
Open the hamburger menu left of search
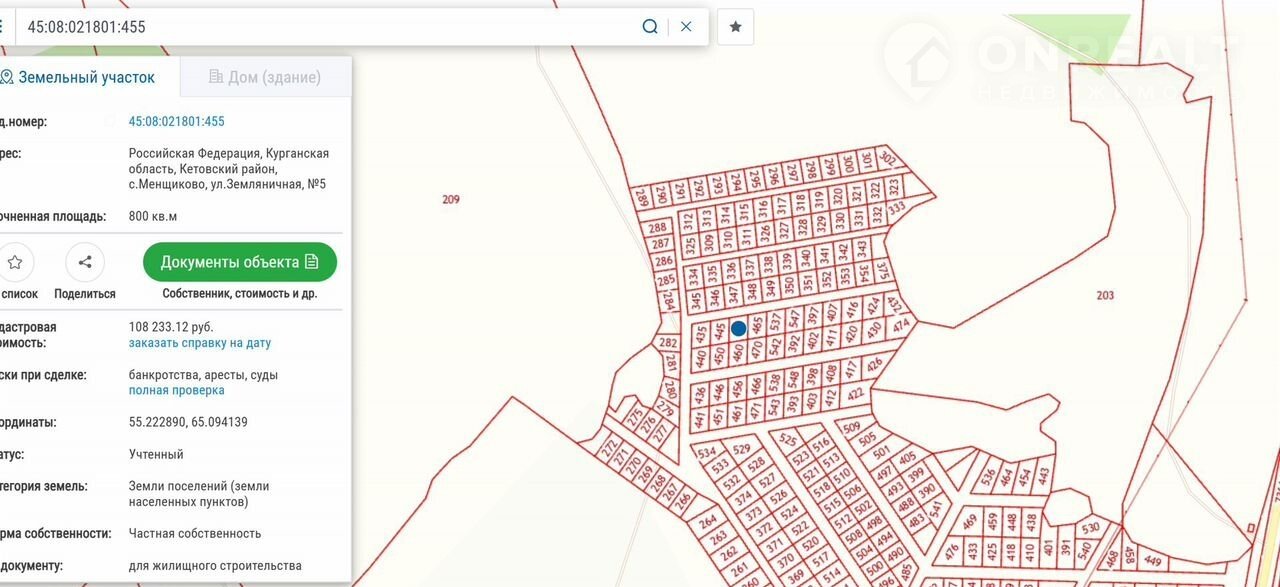[2, 27]
